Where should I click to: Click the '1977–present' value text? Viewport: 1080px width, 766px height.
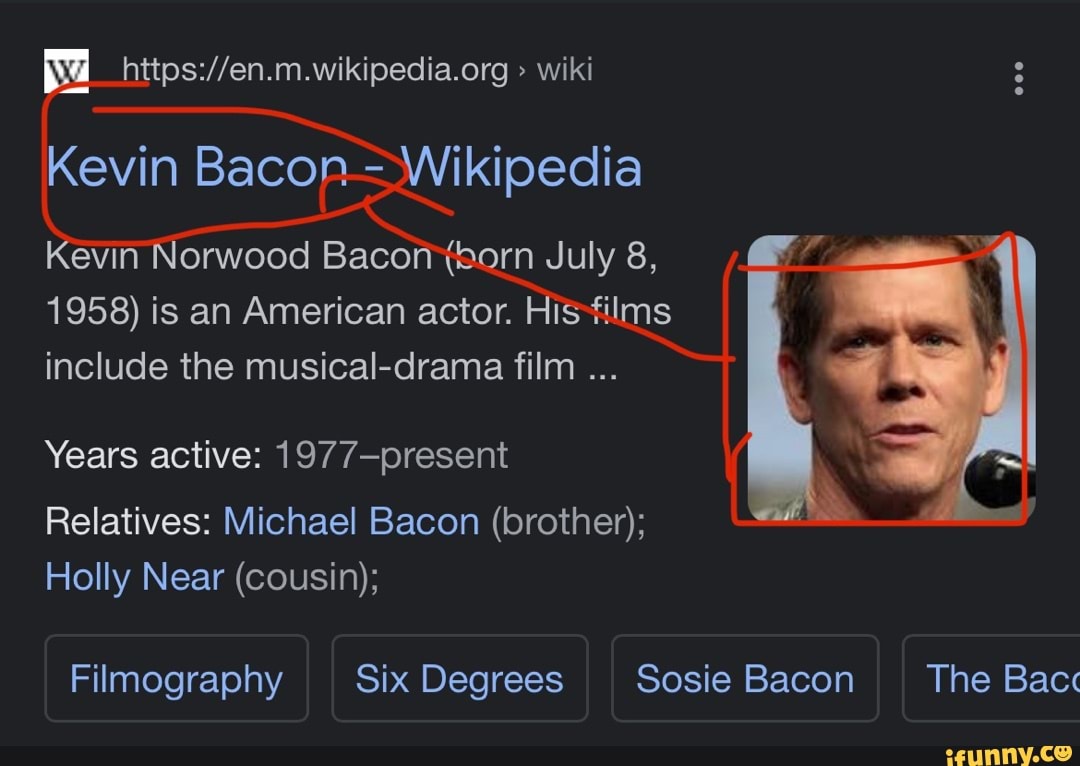(391, 456)
